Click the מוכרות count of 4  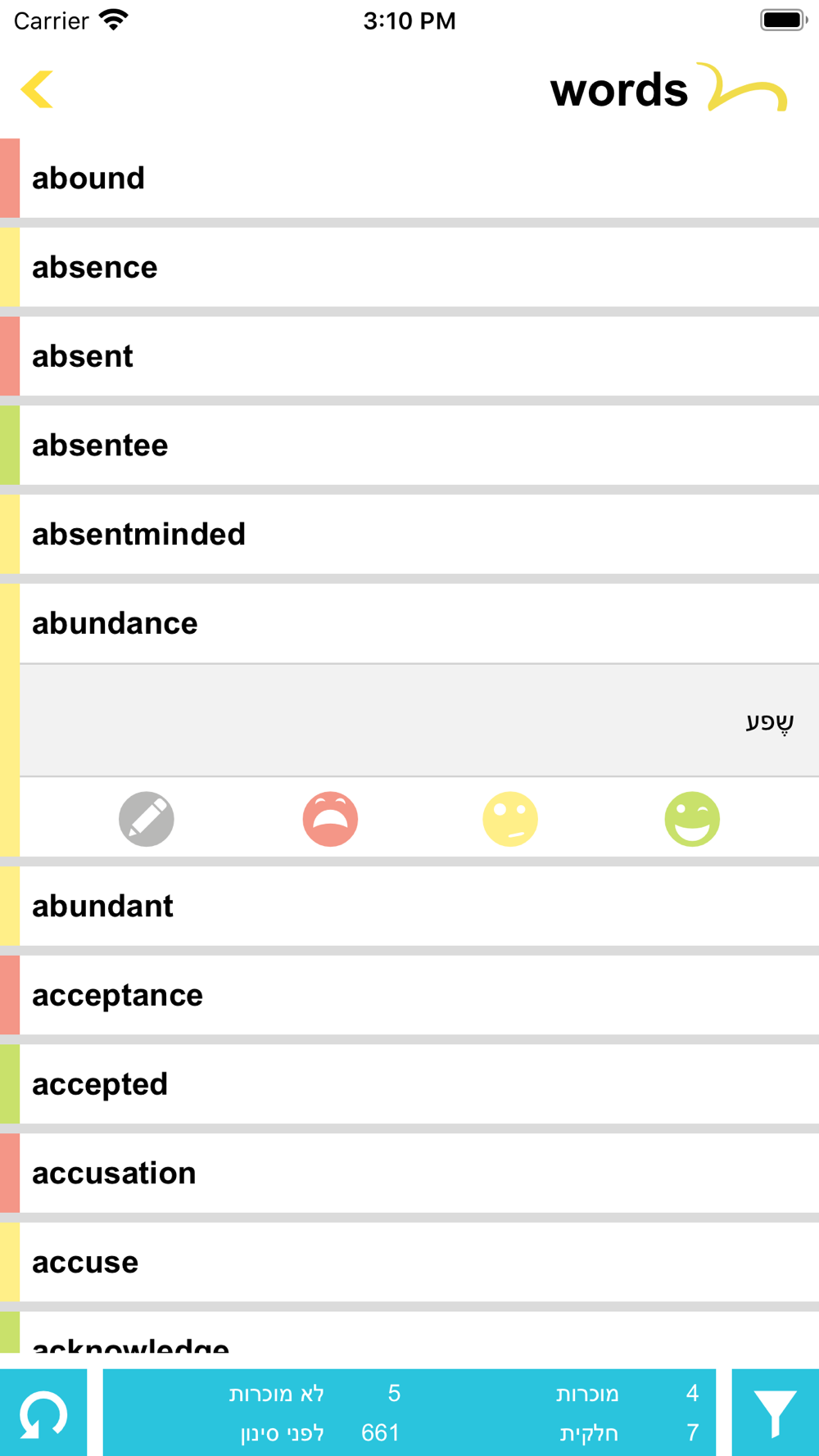(x=692, y=1393)
